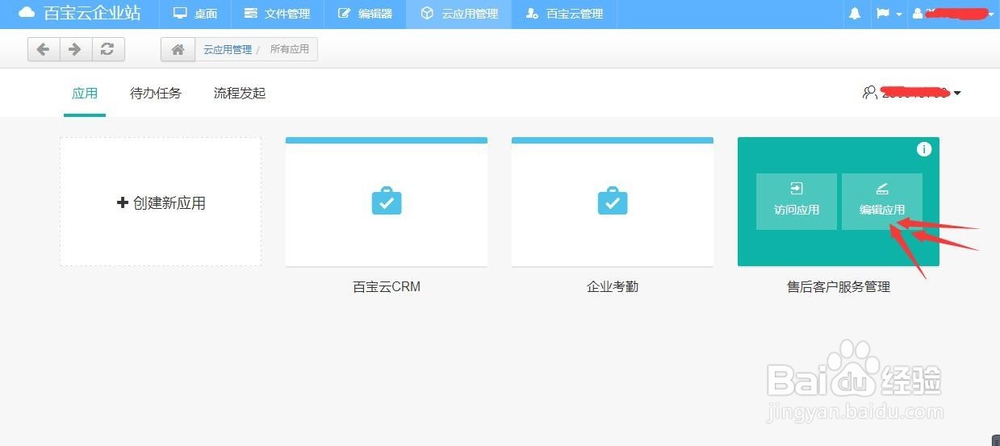
Task: Click the cloud logo icon
Action: 27,13
